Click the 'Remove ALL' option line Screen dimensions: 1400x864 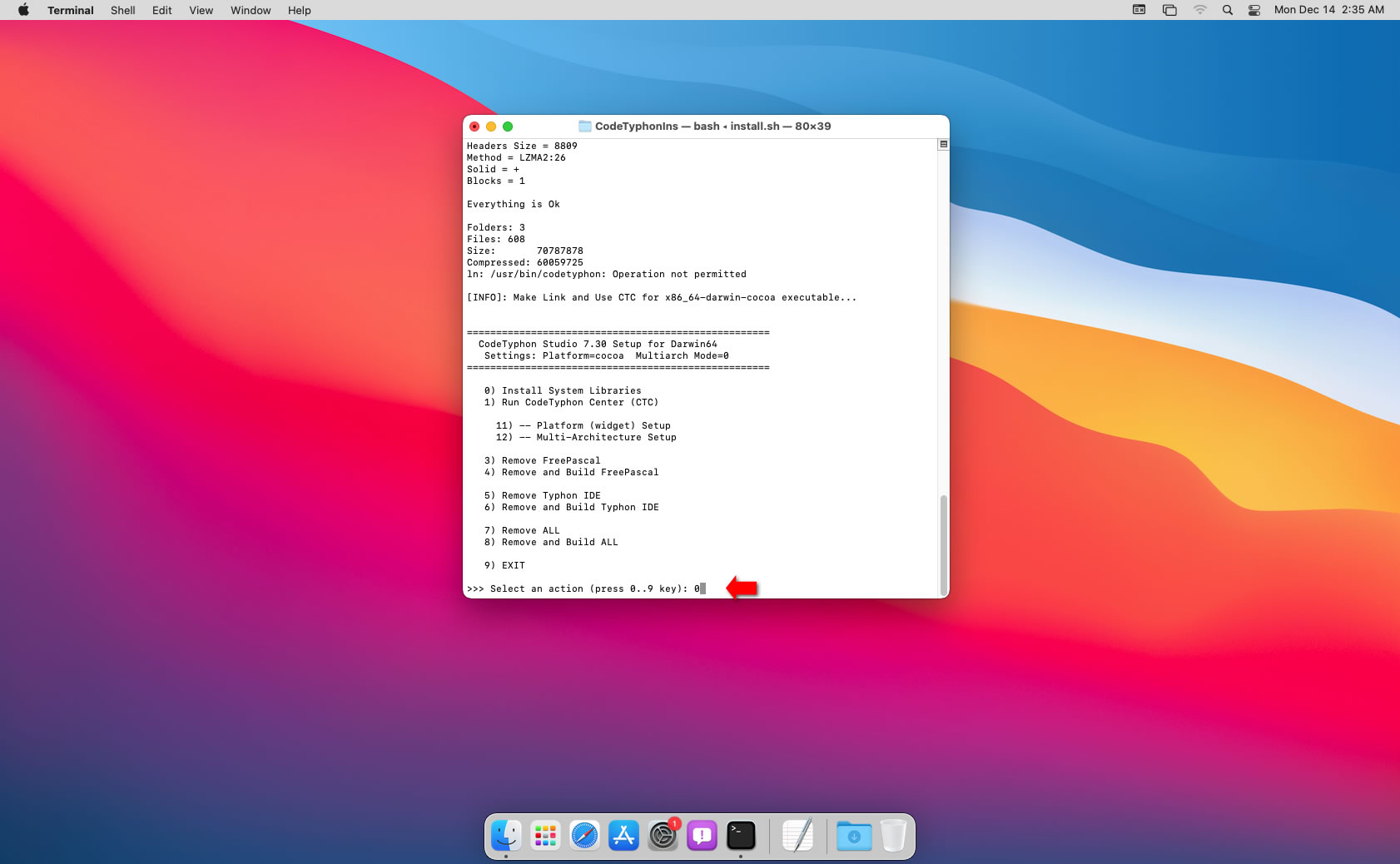pyautogui.click(x=522, y=530)
